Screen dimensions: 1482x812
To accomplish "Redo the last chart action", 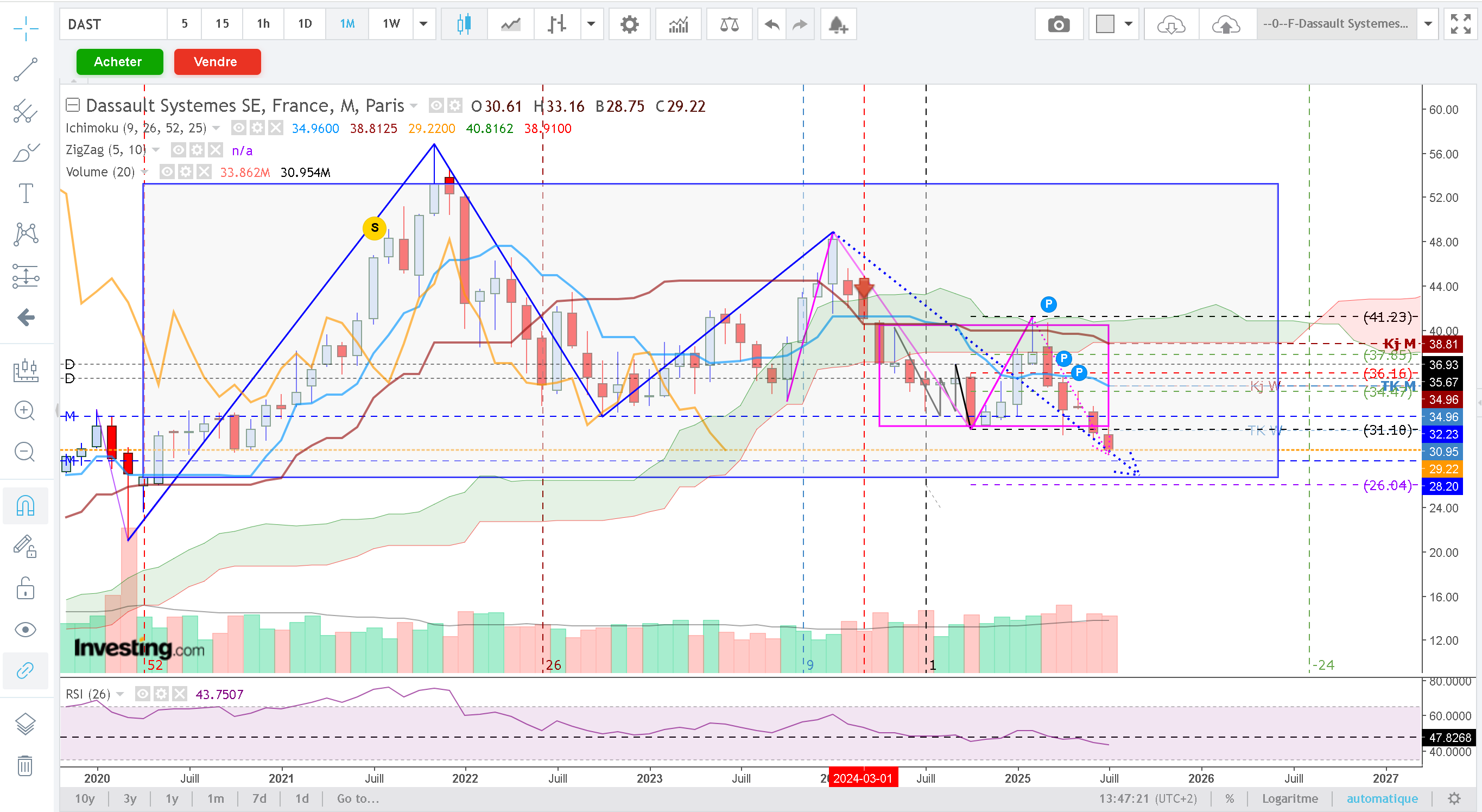I will pyautogui.click(x=800, y=24).
